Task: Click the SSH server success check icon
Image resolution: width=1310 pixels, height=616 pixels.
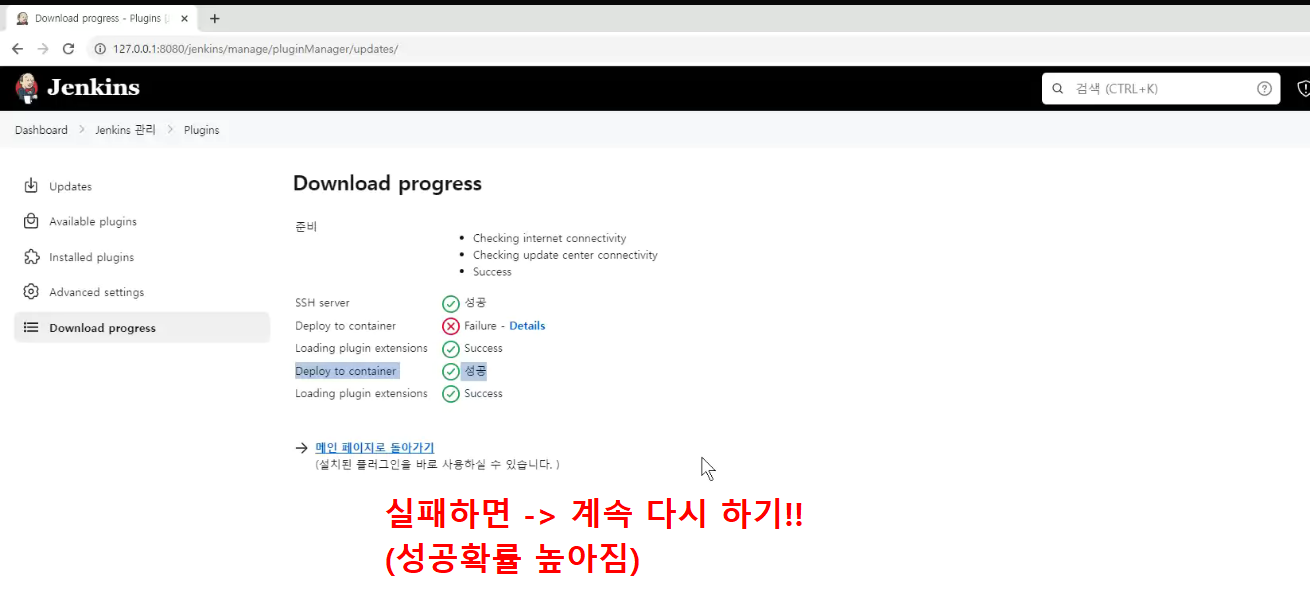Action: pos(451,303)
